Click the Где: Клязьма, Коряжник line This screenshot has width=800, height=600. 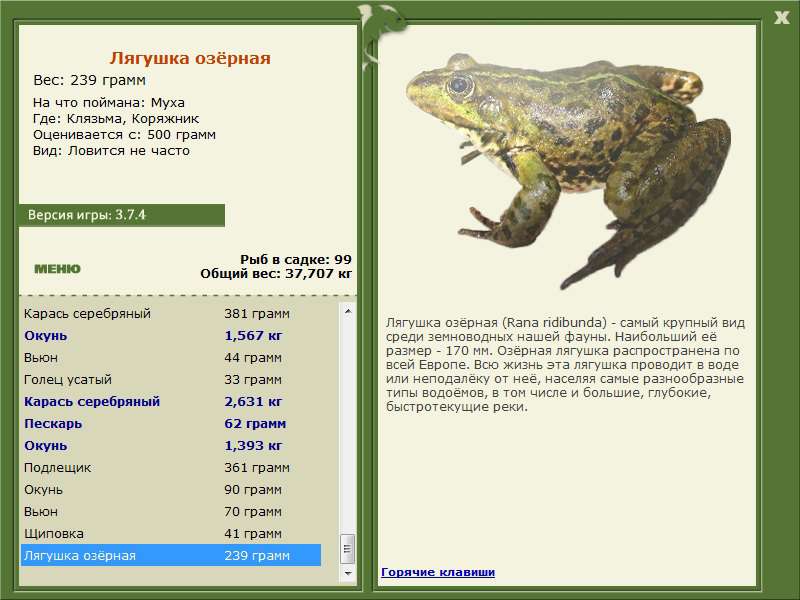pos(116,118)
